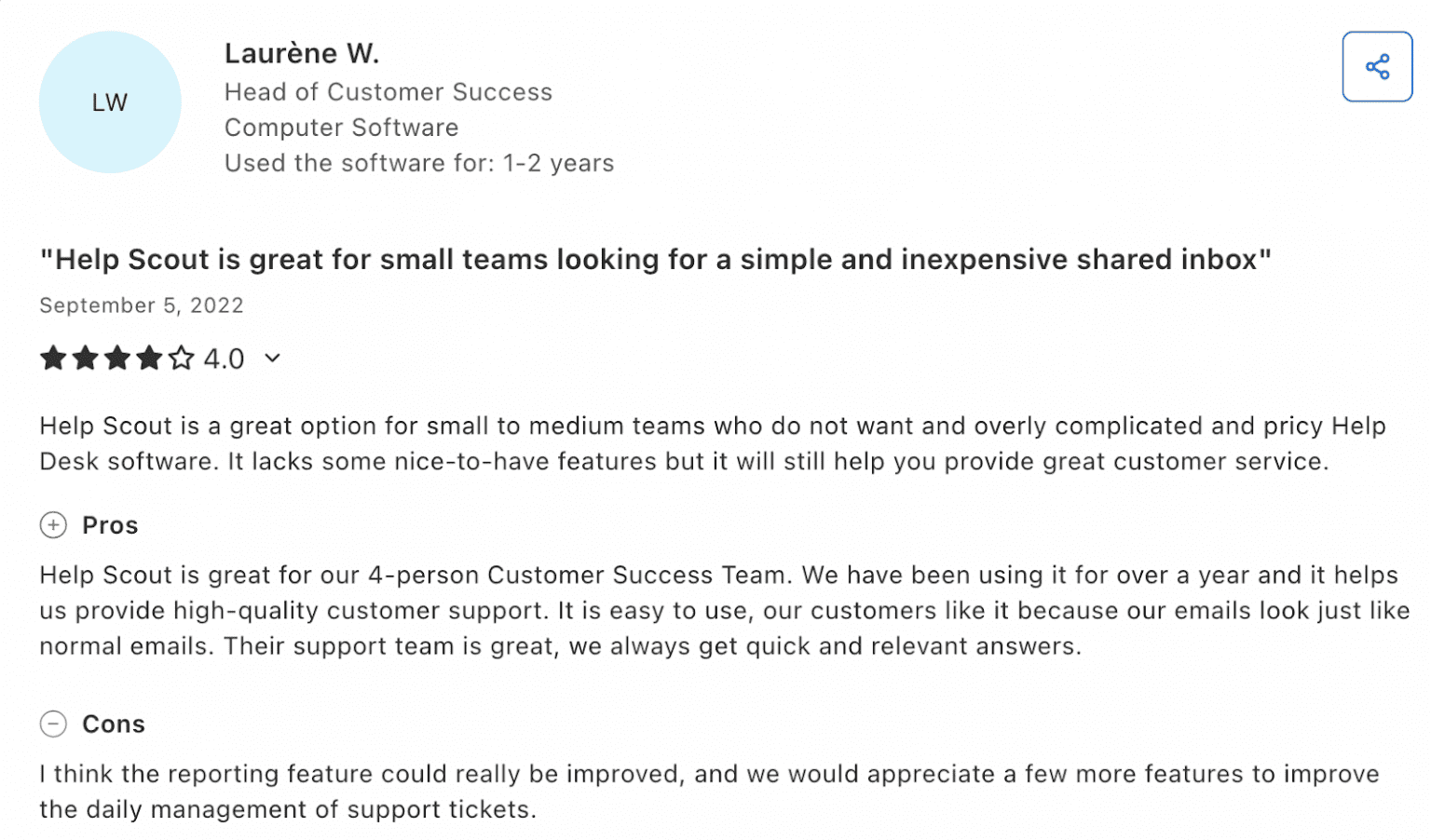
Task: Click the date September 5, 2022
Action: pos(142,305)
